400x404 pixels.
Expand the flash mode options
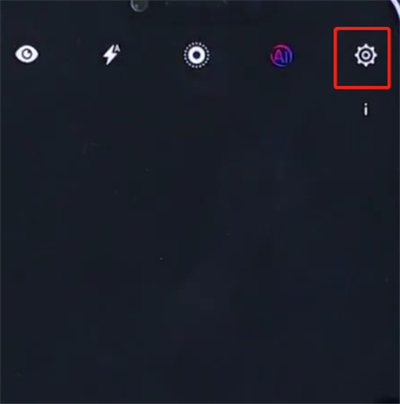coord(111,55)
